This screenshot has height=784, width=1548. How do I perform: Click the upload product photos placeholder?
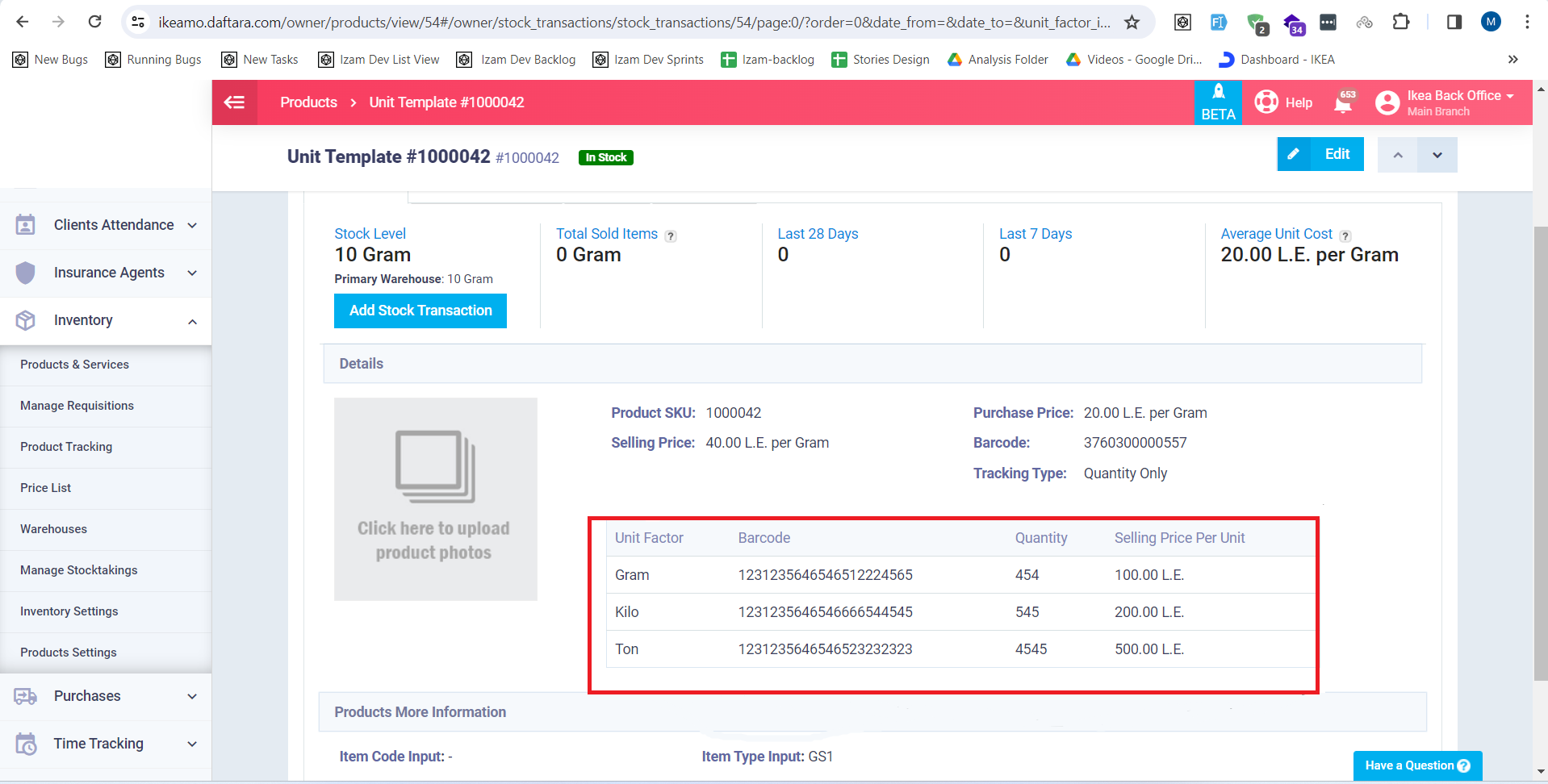coord(436,499)
